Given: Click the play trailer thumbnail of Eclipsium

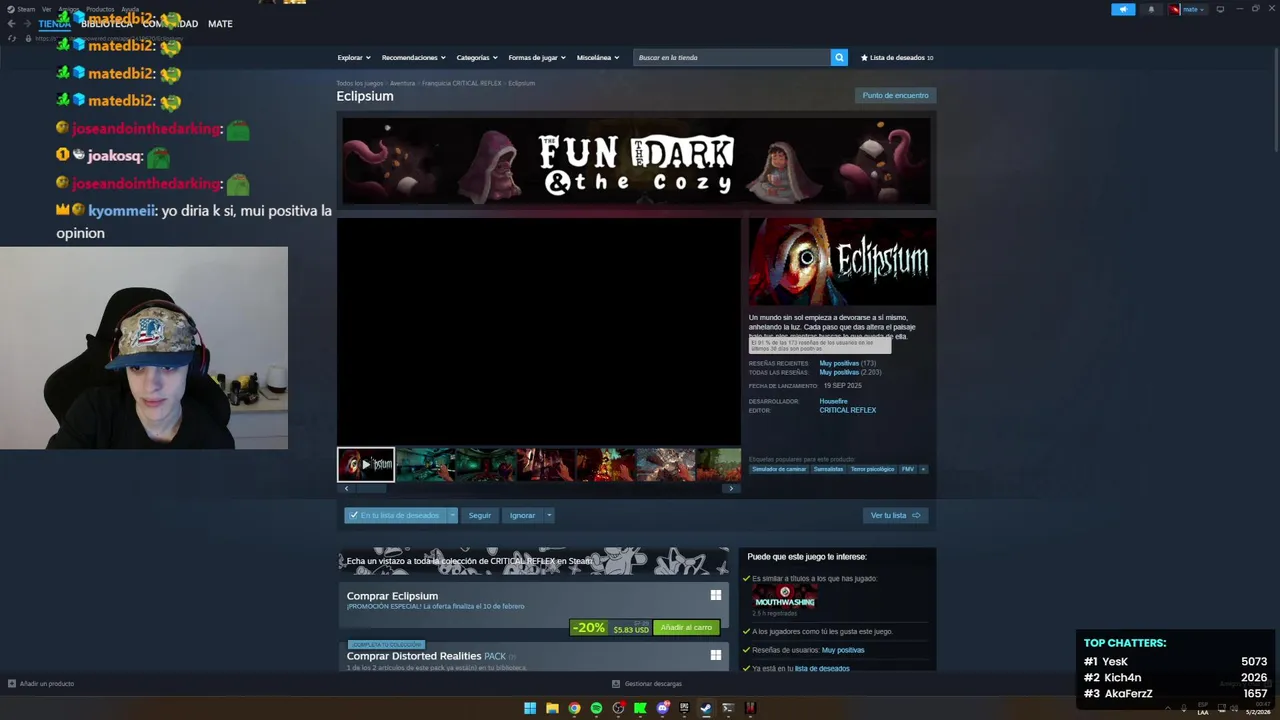Looking at the screenshot, I should [366, 464].
